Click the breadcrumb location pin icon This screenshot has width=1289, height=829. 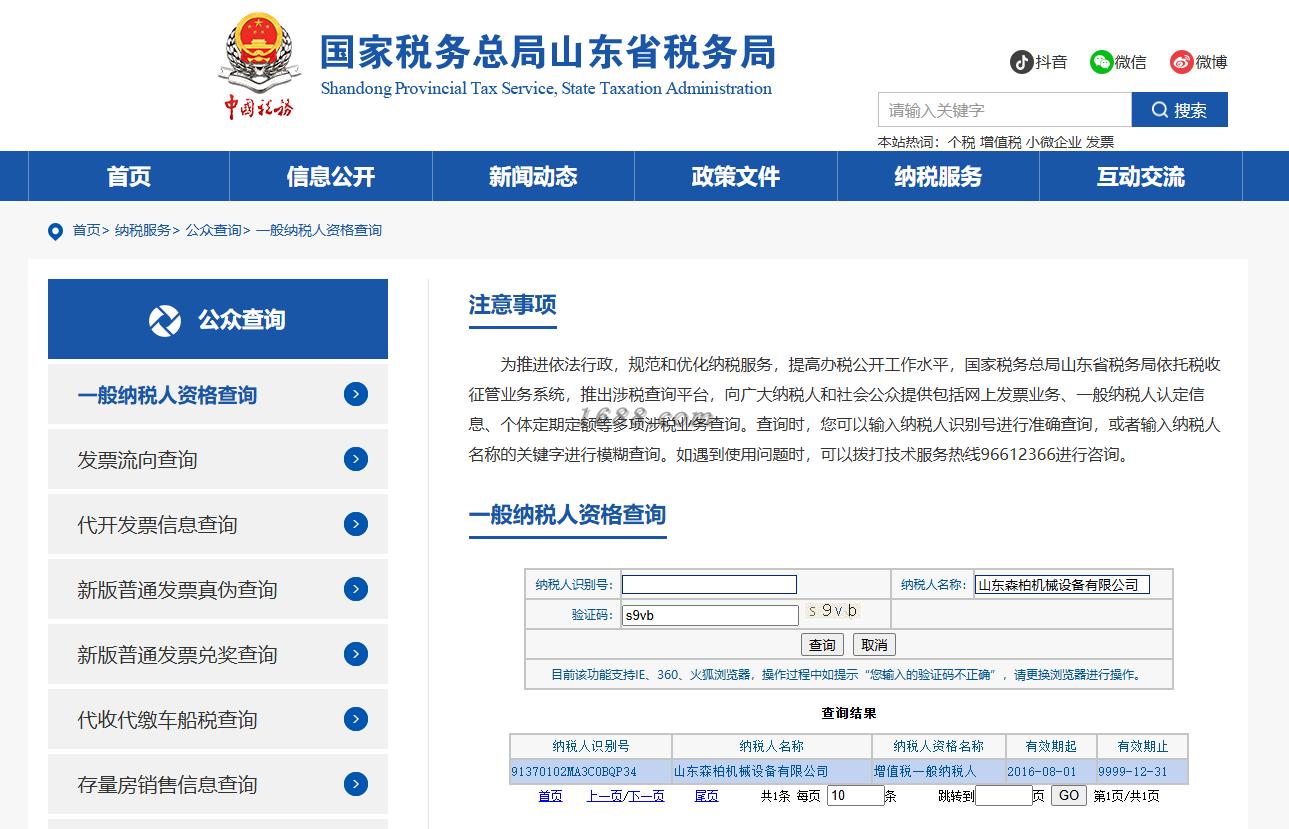point(55,231)
